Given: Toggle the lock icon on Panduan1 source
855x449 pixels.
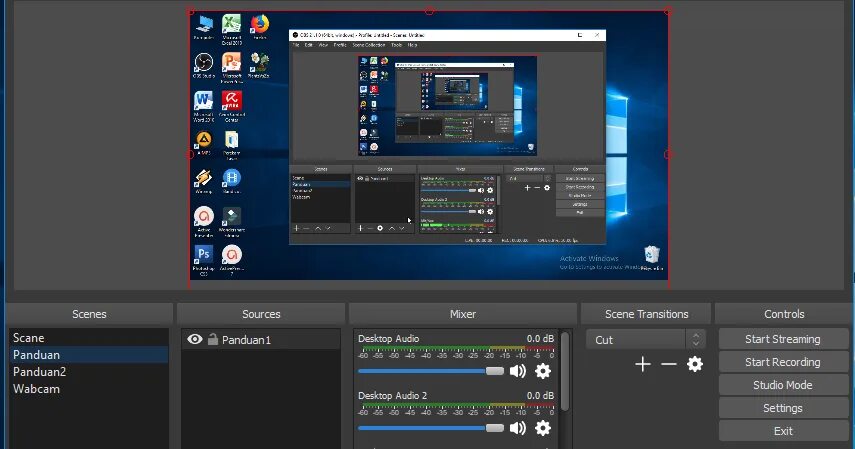Looking at the screenshot, I should (x=213, y=339).
